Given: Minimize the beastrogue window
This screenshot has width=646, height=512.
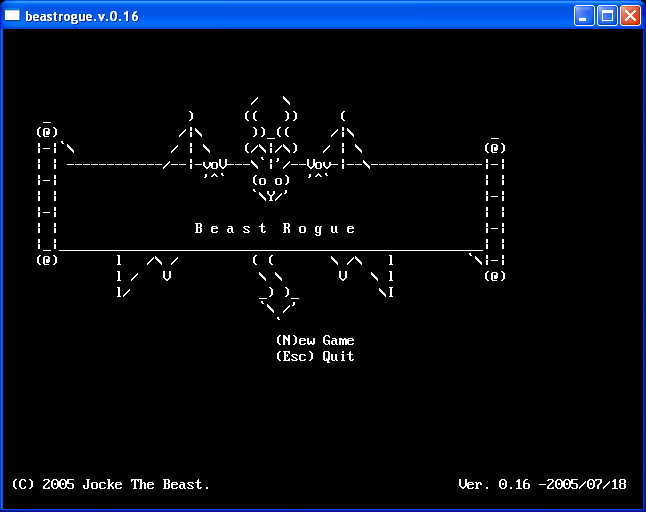Looking at the screenshot, I should (584, 16).
